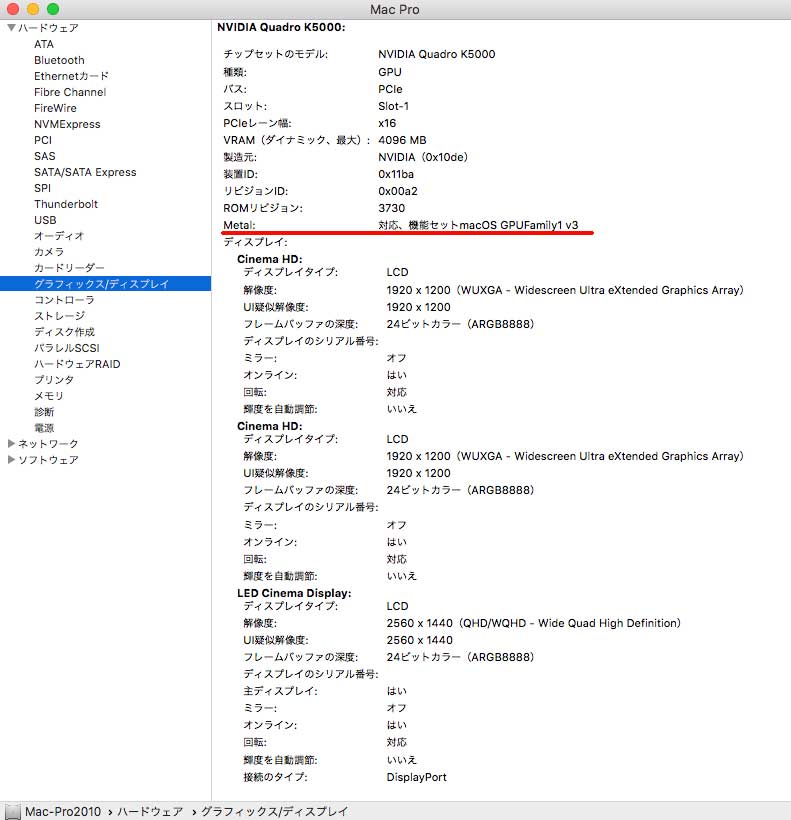Click the PCIe lane width value x16
The height and width of the screenshot is (820, 791).
(x=387, y=123)
